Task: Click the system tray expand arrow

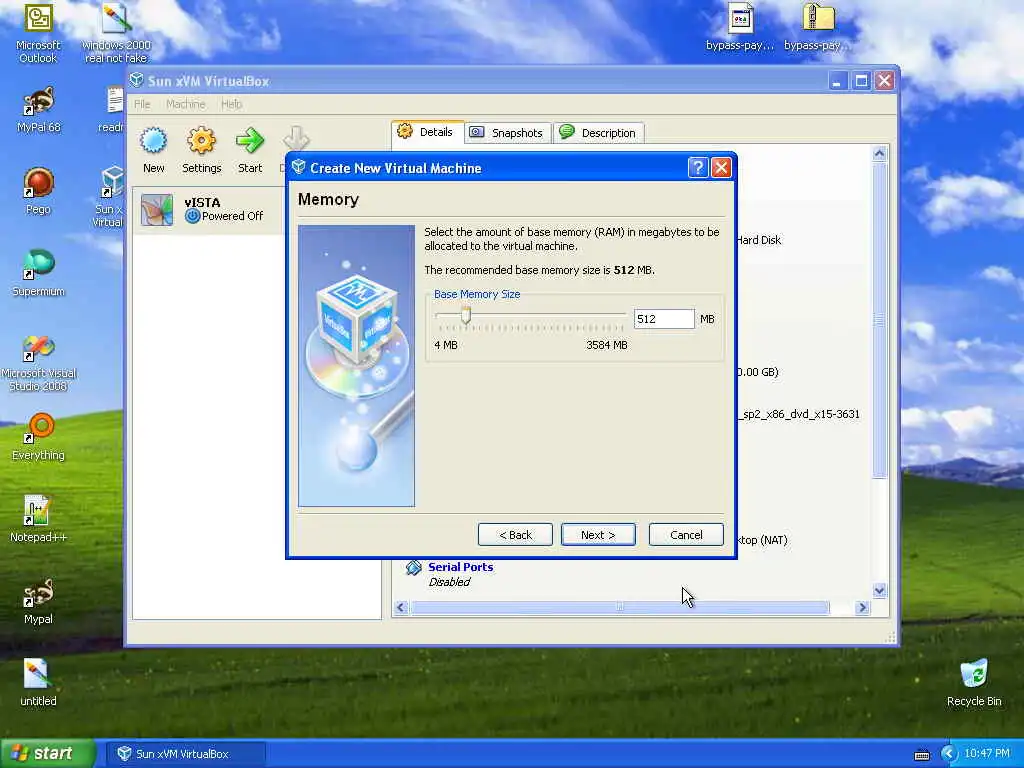Action: coord(948,754)
